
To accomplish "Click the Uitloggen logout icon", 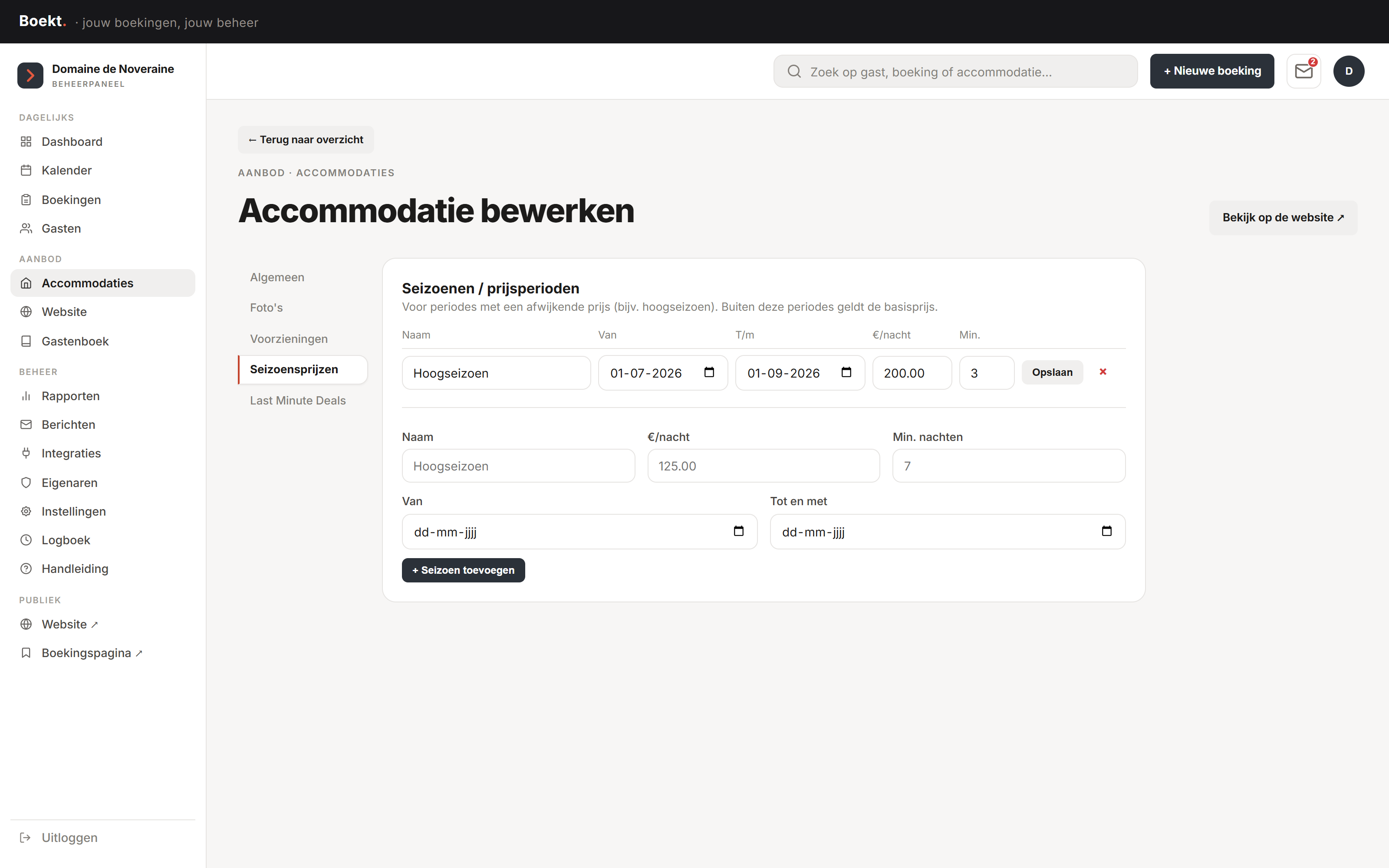I will click(26, 837).
